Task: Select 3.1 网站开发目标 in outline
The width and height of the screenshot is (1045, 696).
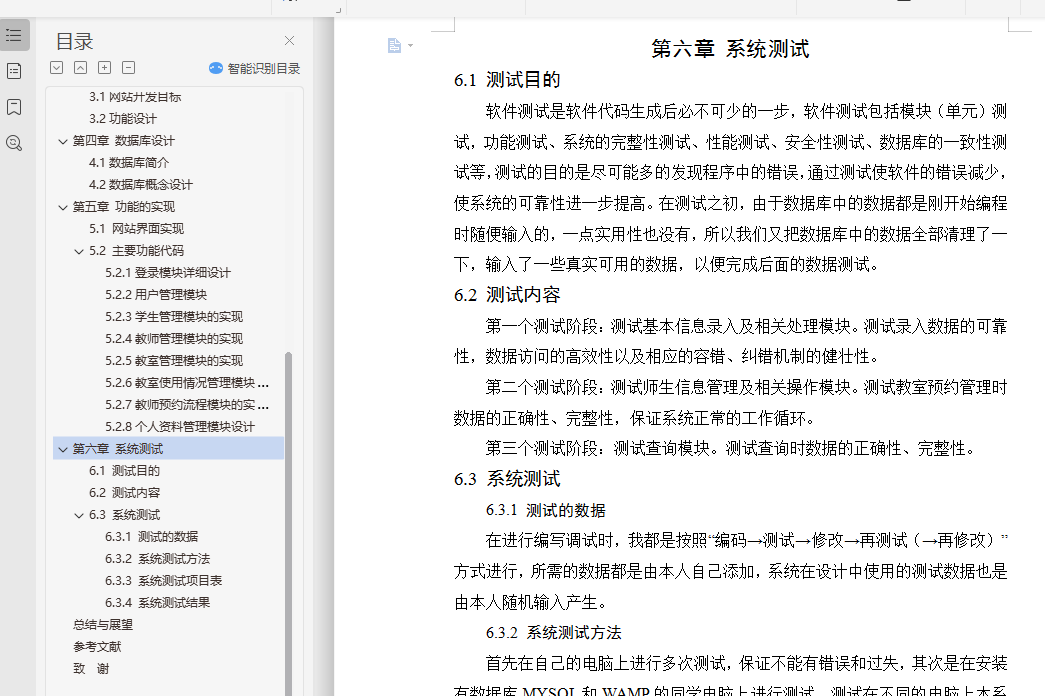Action: [x=135, y=97]
